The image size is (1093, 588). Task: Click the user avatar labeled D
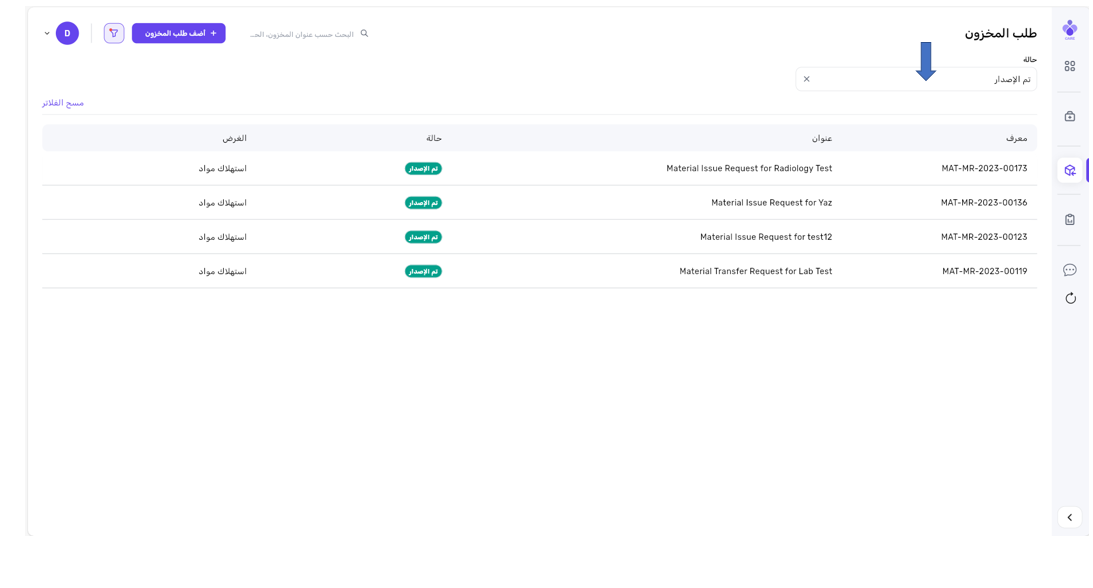(x=67, y=34)
